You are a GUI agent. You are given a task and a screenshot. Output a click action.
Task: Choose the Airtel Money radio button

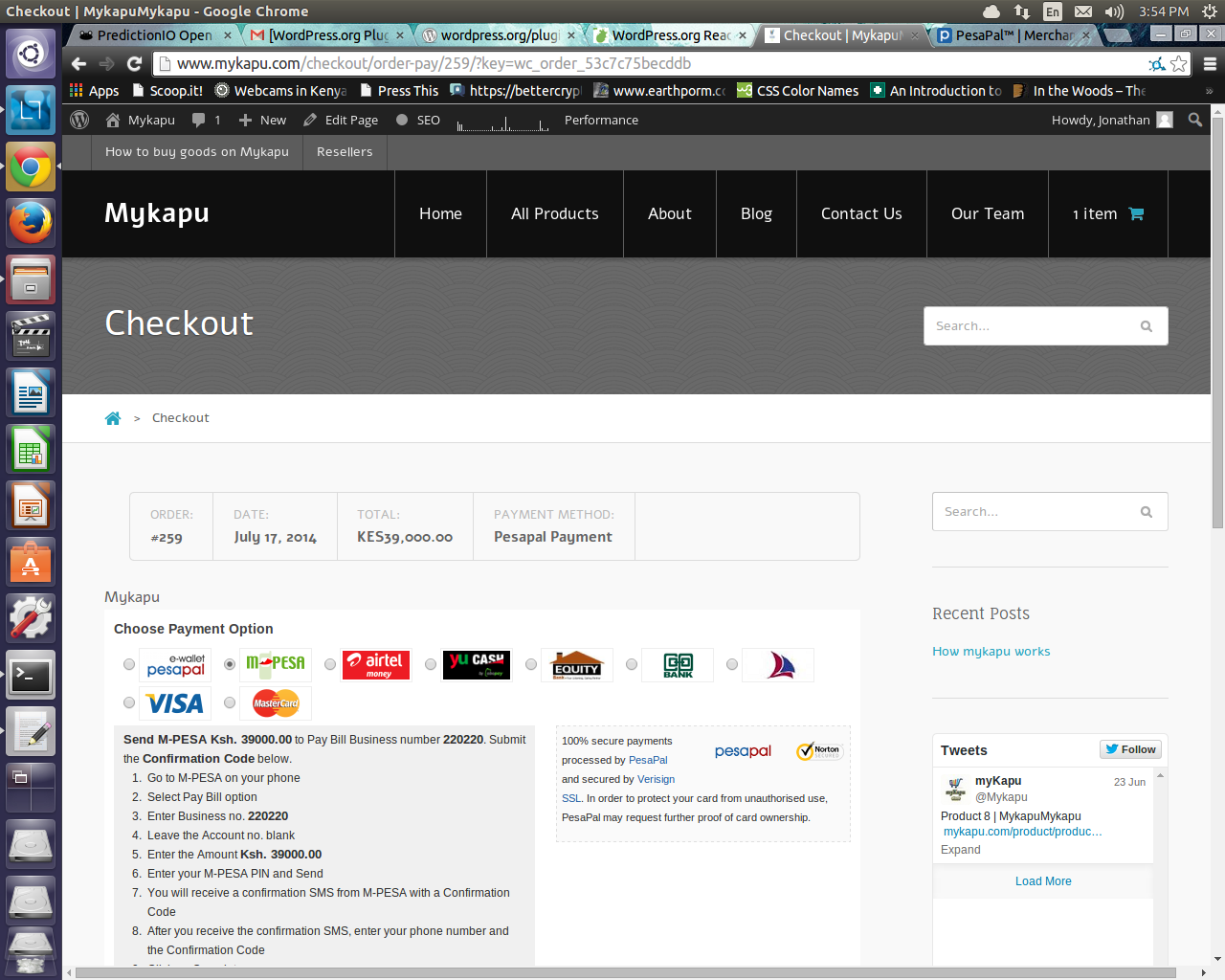330,664
